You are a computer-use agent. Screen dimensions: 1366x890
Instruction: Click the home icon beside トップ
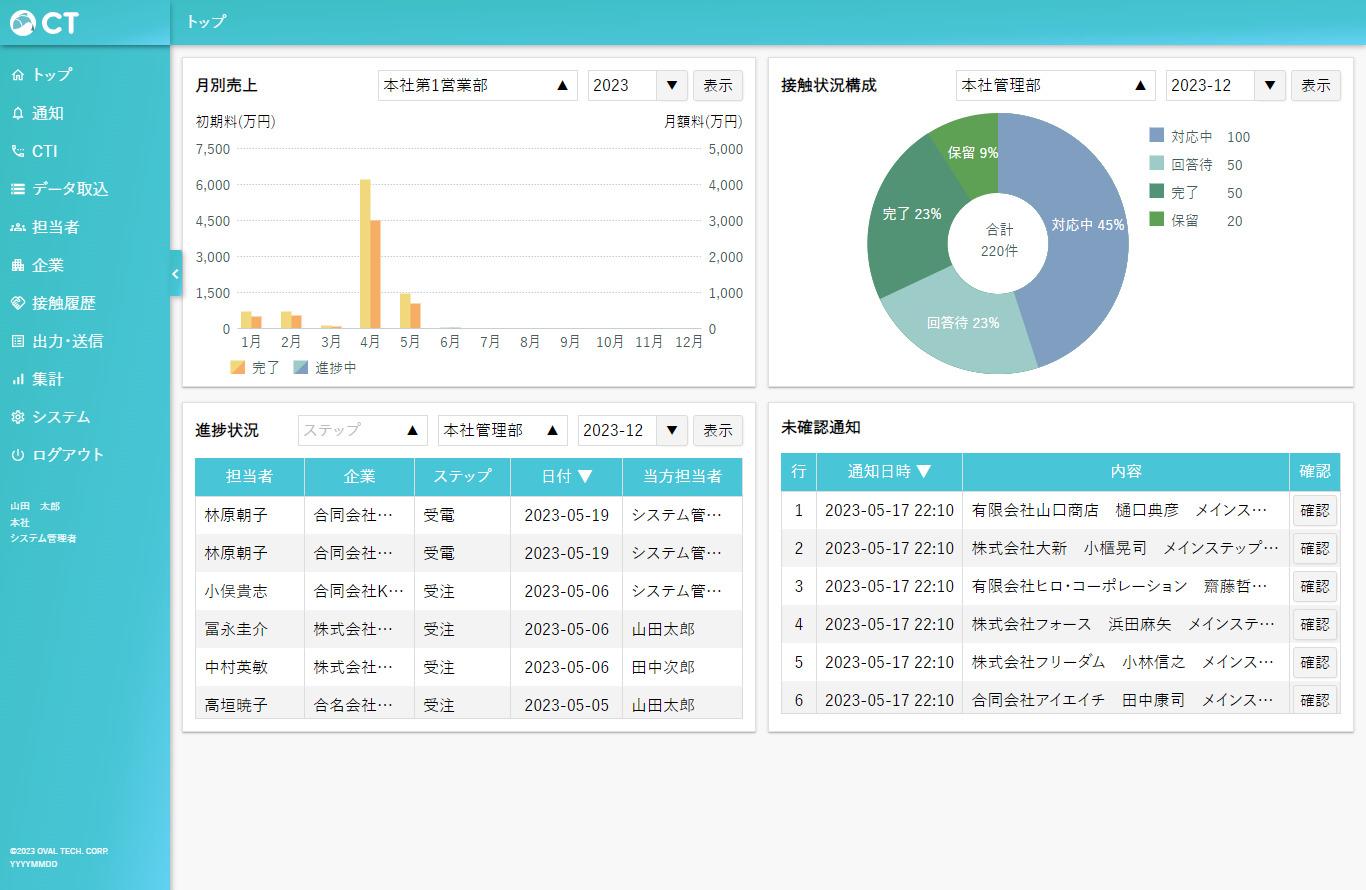(x=17, y=75)
